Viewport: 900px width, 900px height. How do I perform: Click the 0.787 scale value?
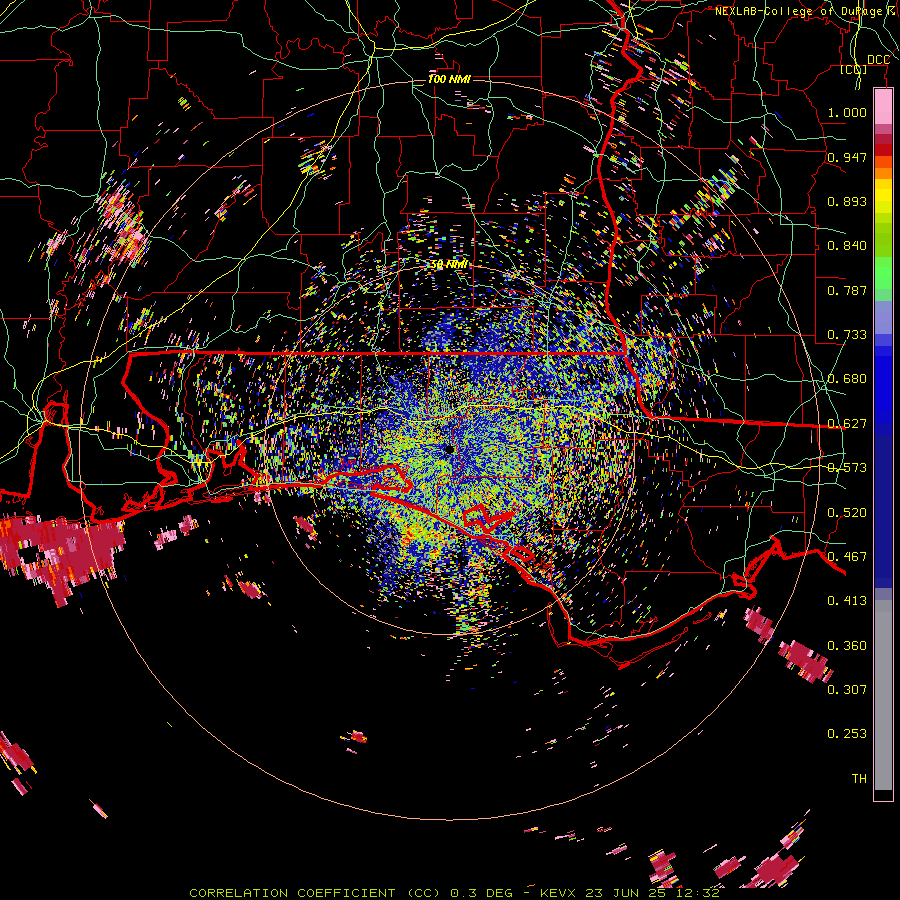847,290
